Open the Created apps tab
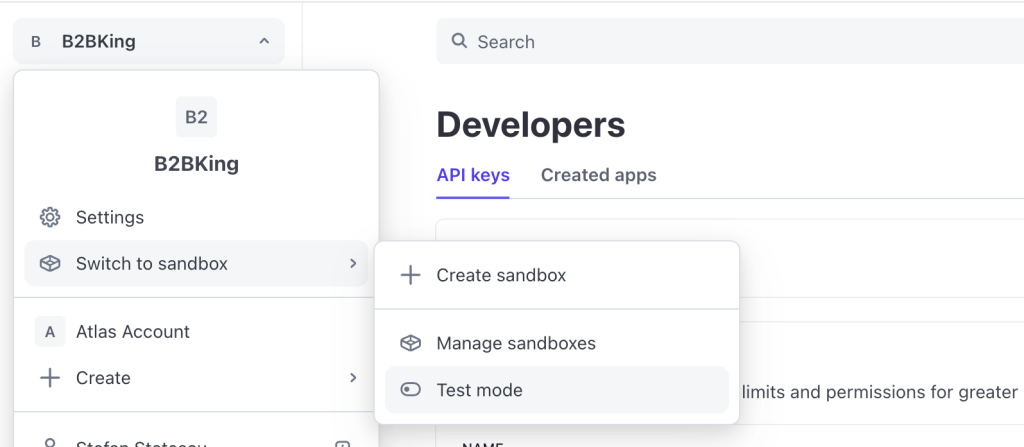 [598, 175]
